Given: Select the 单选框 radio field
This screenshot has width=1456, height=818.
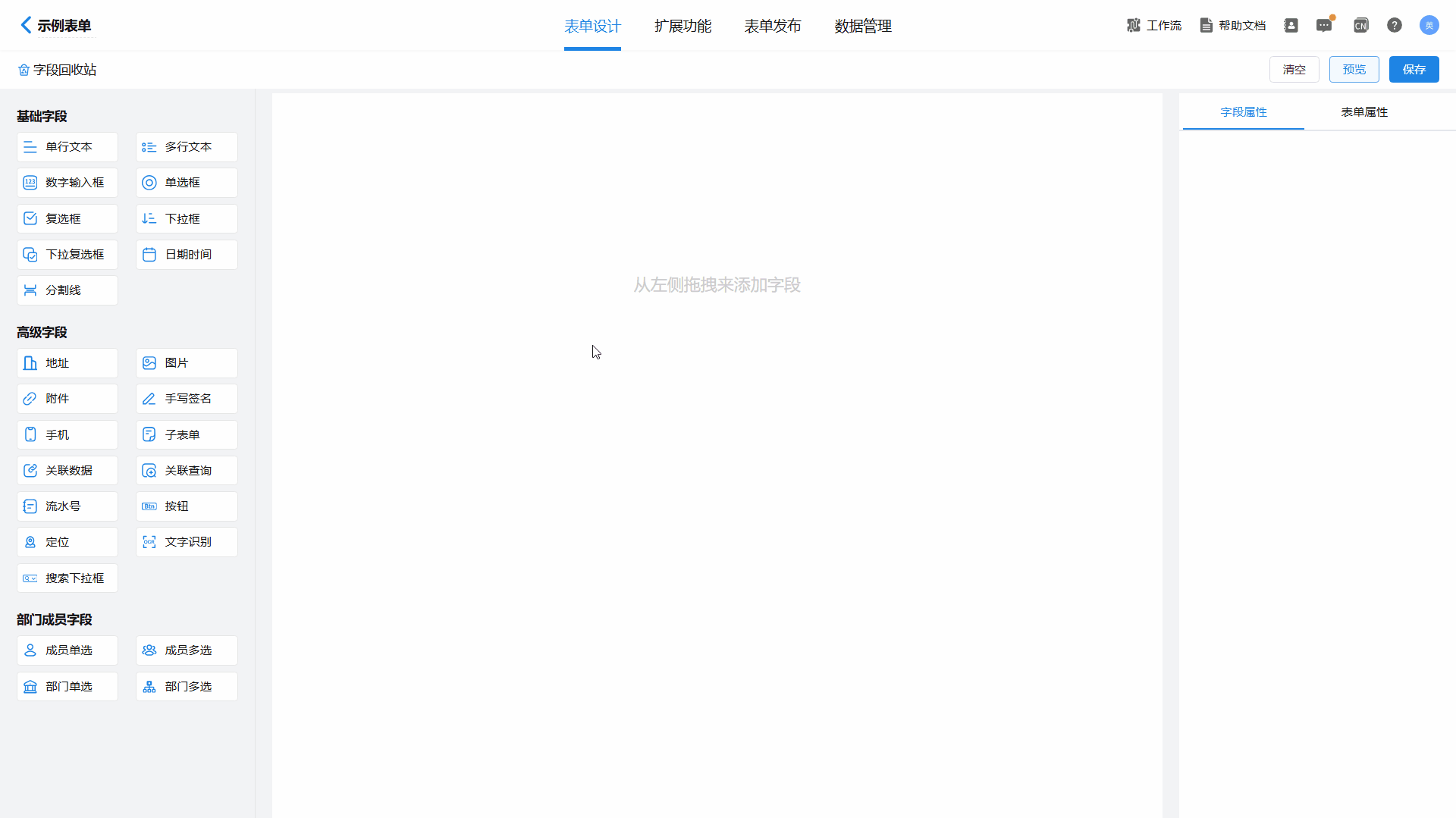Looking at the screenshot, I should pos(187,183).
